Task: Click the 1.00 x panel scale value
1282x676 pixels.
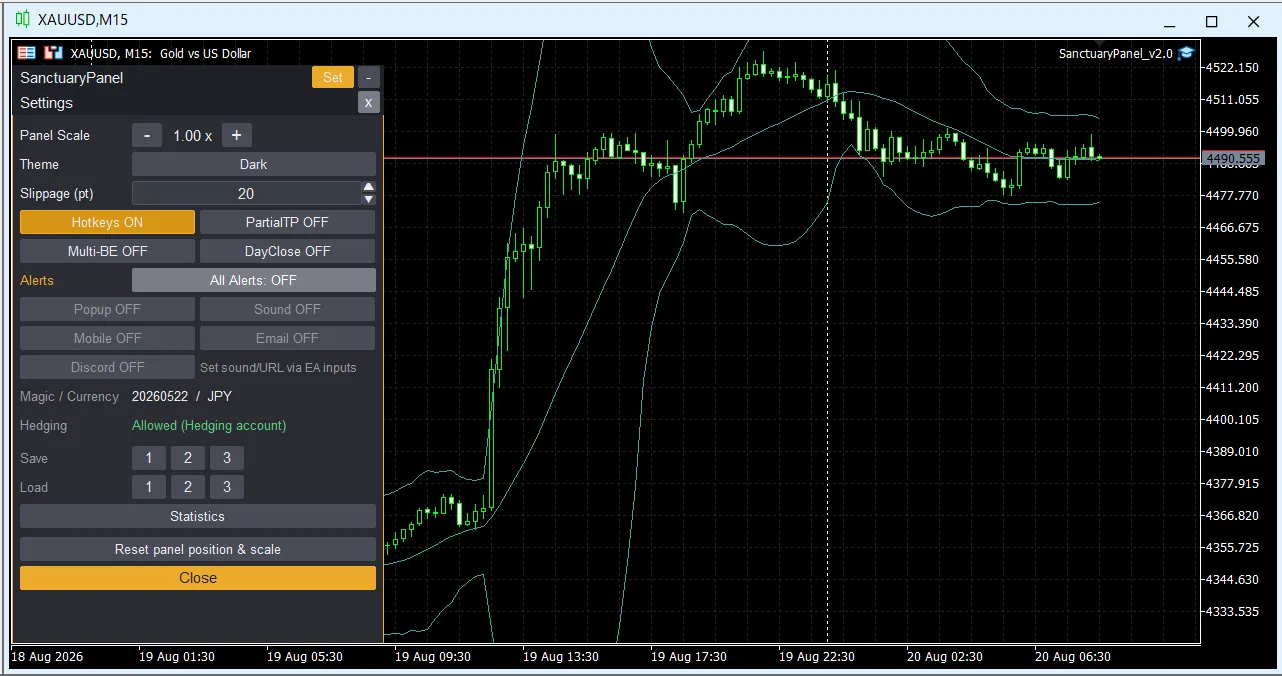Action: pyautogui.click(x=192, y=135)
